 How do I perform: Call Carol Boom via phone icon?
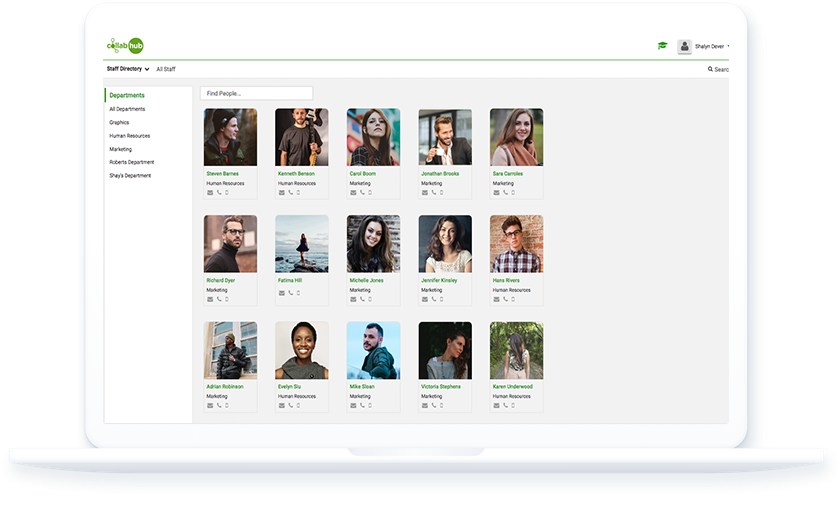[362, 193]
